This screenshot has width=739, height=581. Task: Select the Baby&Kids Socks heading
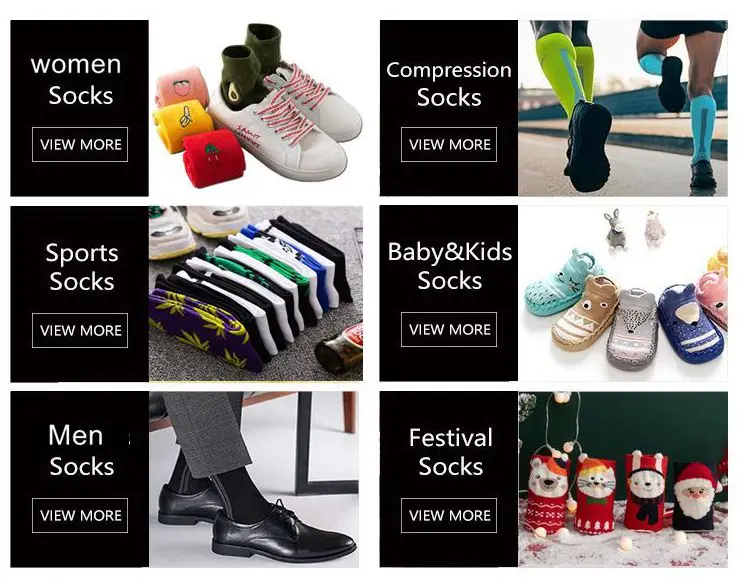[450, 266]
